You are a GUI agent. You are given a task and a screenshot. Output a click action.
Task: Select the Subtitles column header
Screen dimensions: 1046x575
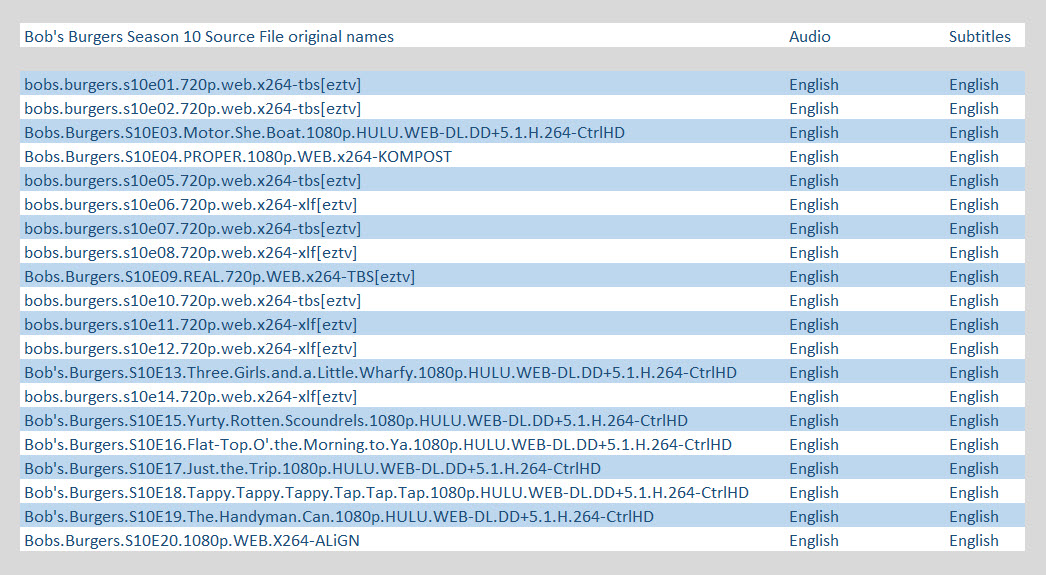click(x=979, y=37)
